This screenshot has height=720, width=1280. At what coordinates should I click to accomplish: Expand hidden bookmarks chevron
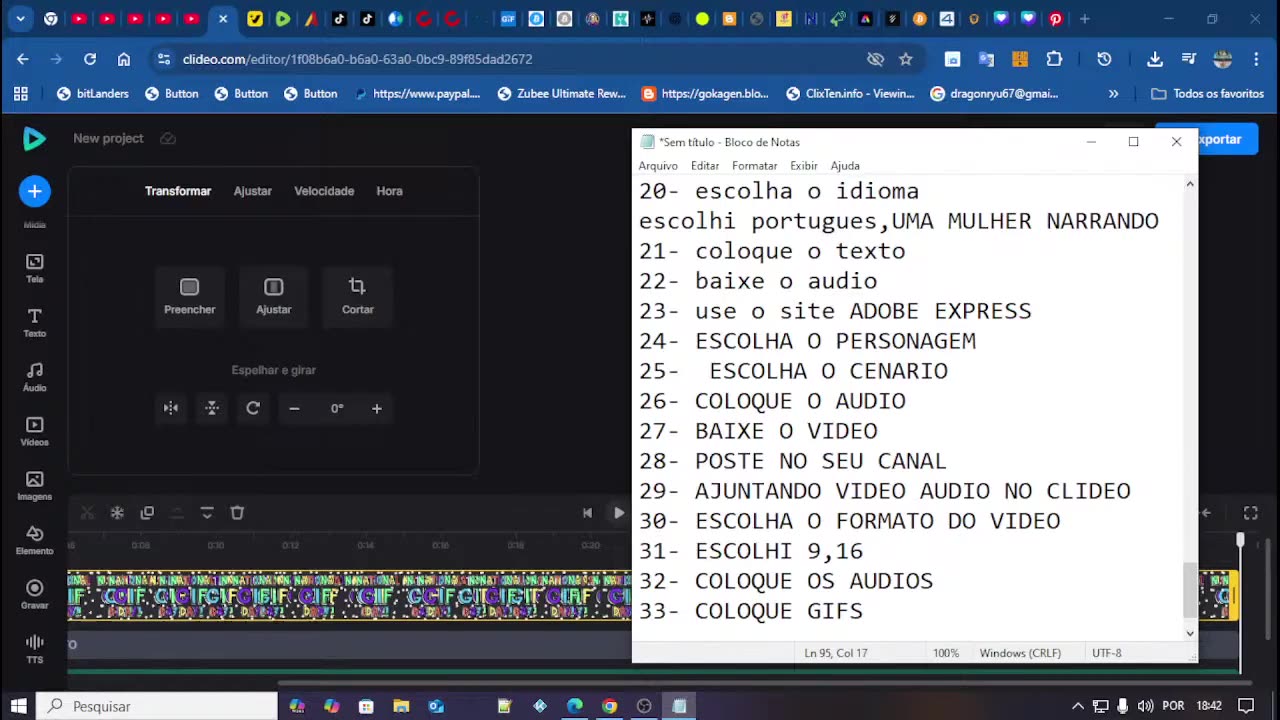tap(1113, 94)
